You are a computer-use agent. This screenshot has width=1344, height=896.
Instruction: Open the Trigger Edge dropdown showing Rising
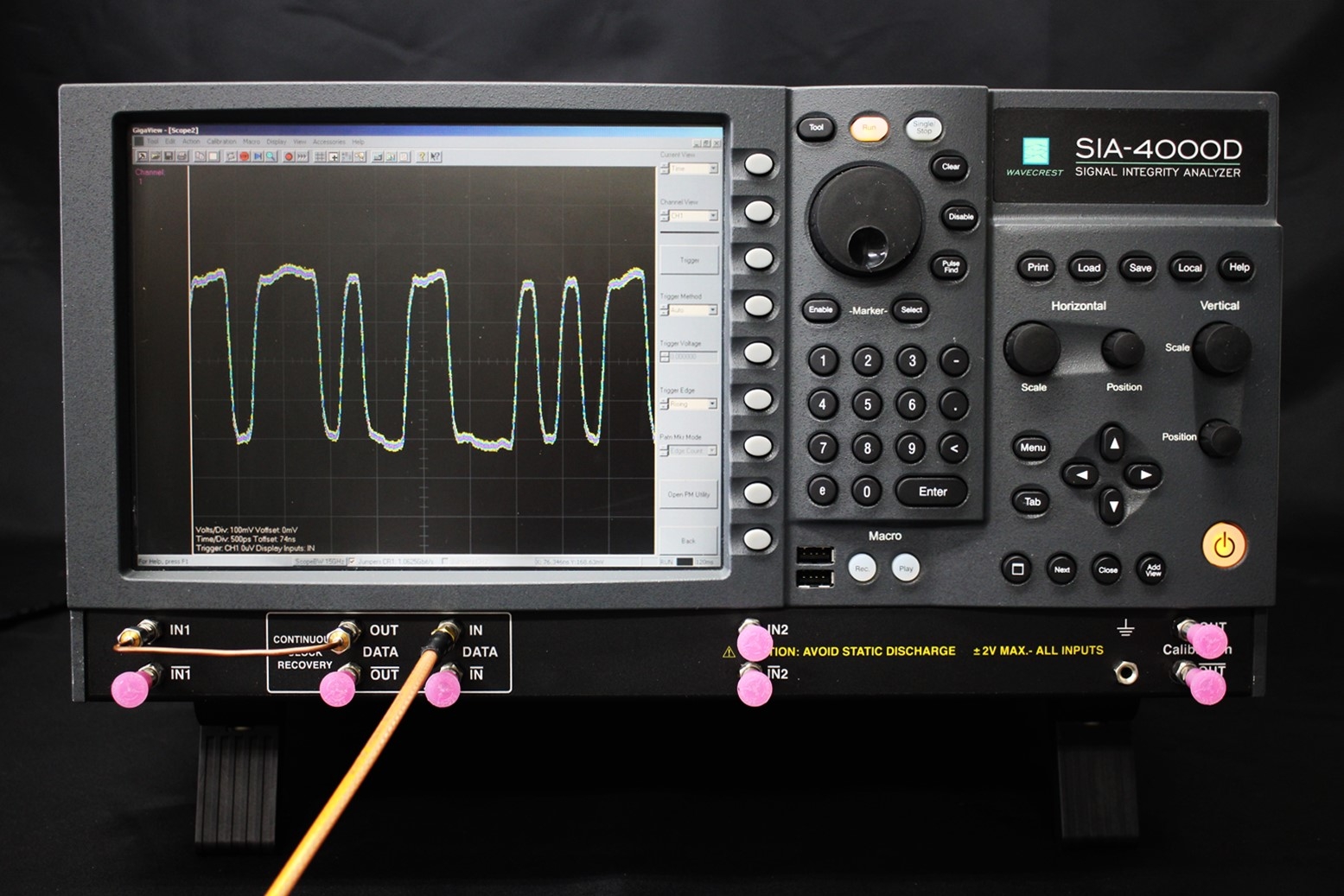[693, 404]
